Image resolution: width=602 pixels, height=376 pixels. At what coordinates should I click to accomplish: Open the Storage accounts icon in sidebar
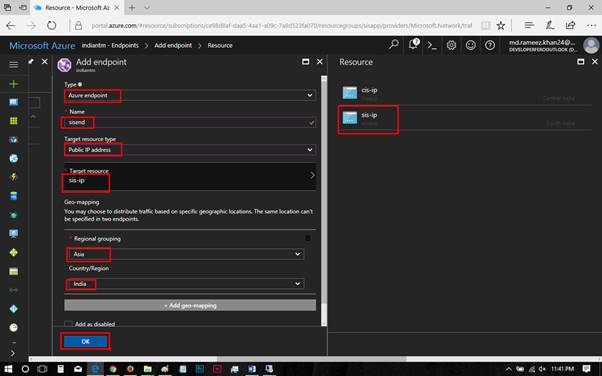tap(13, 272)
